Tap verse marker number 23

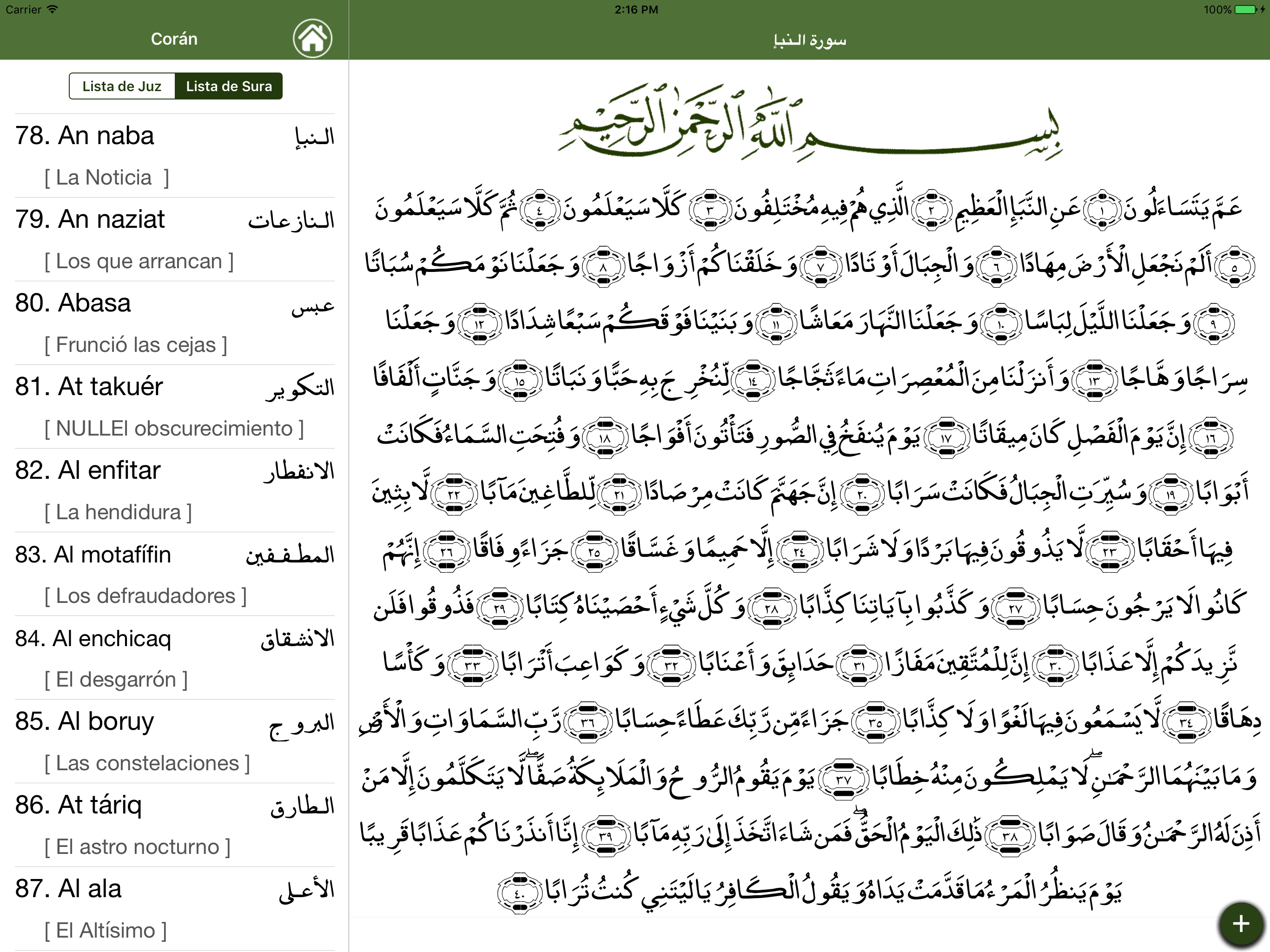point(1110,552)
